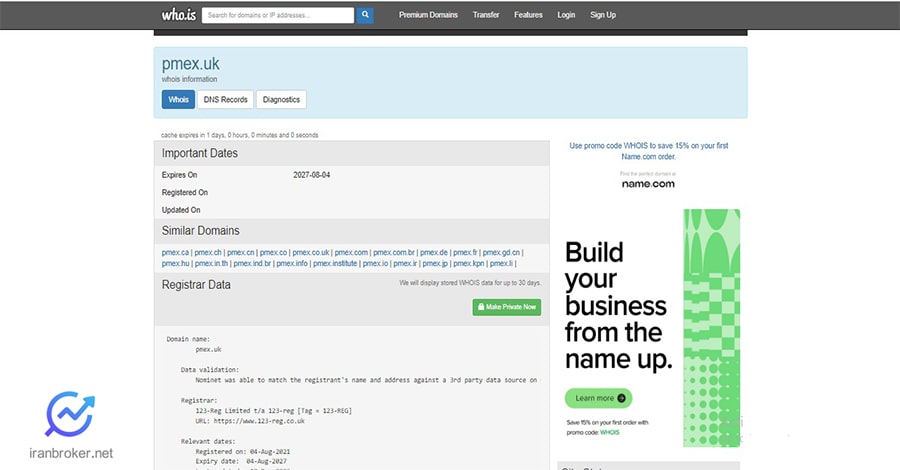The image size is (900, 470).
Task: Click the 'Expiry date: 04-Aug-2027' line
Action: (x=241, y=461)
